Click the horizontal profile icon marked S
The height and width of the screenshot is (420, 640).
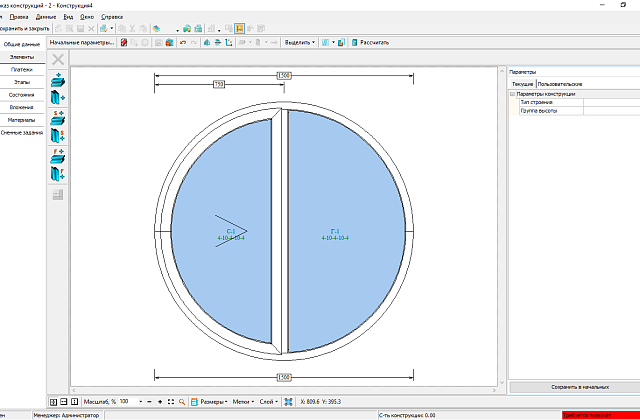(x=58, y=117)
